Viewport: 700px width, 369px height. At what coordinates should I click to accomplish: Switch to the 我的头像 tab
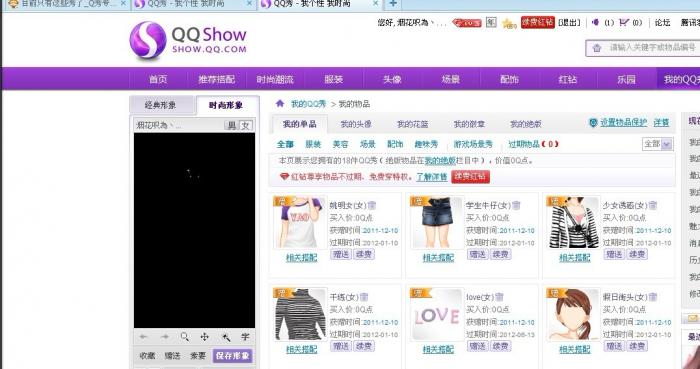click(356, 124)
